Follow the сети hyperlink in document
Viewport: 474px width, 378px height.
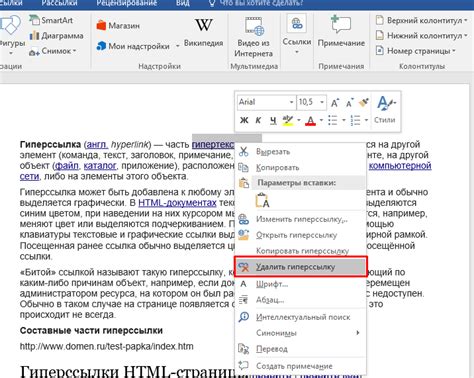pyautogui.click(x=29, y=177)
